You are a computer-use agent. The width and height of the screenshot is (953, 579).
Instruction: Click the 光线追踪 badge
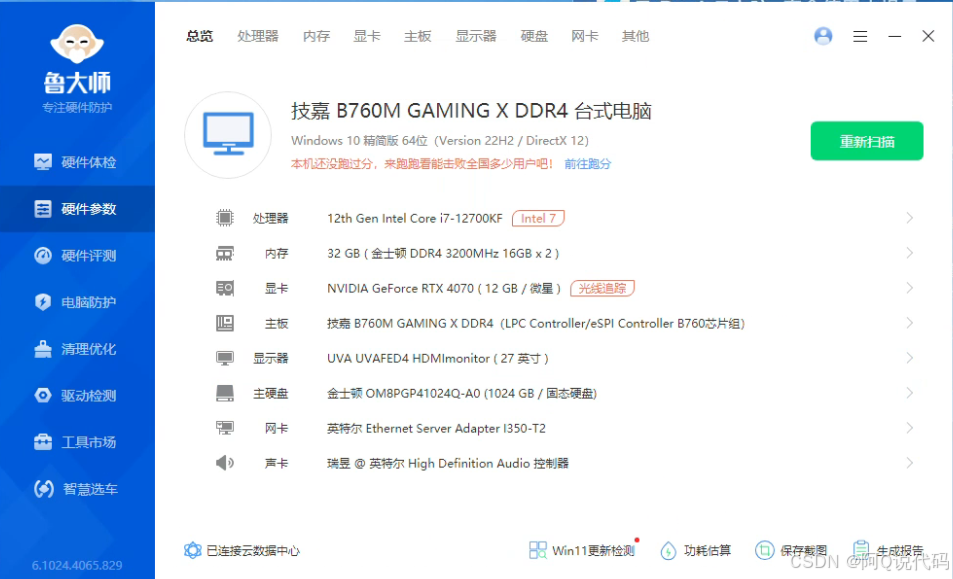602,288
